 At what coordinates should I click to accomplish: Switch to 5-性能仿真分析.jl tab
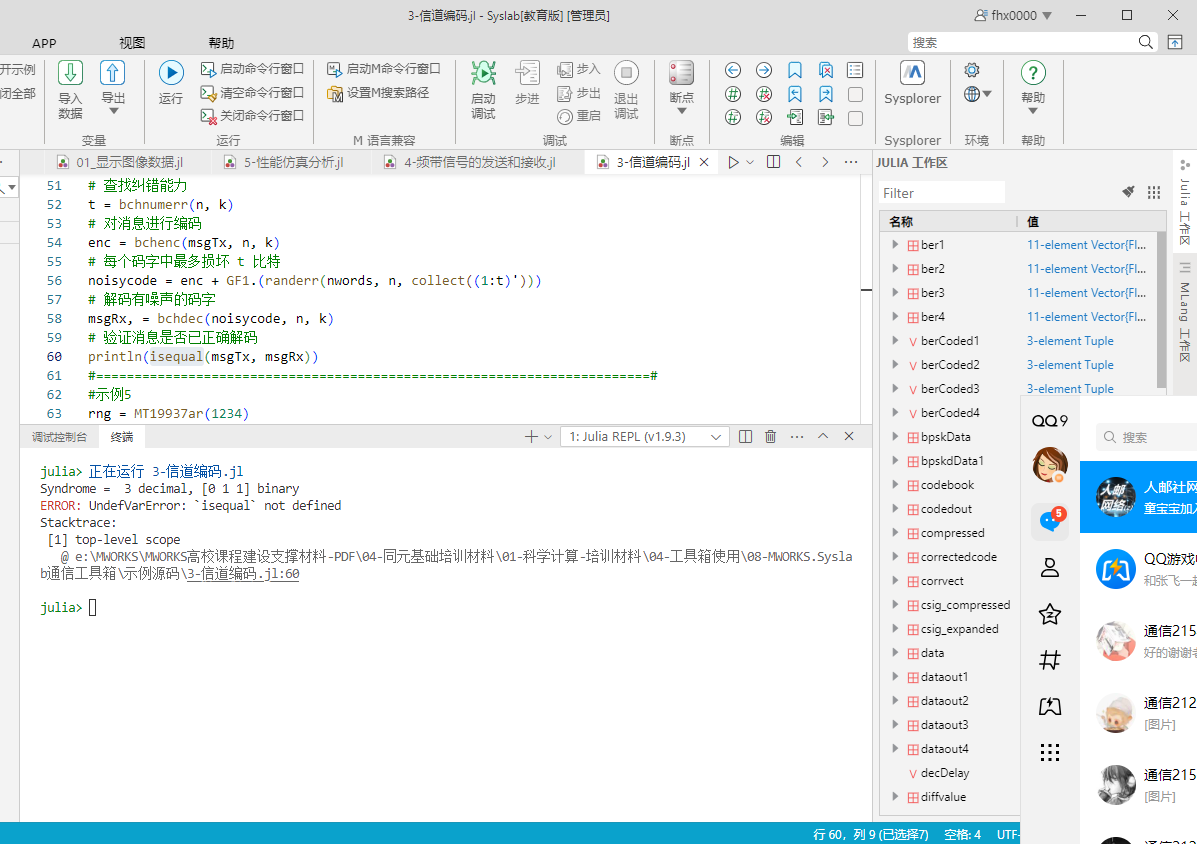coord(284,163)
